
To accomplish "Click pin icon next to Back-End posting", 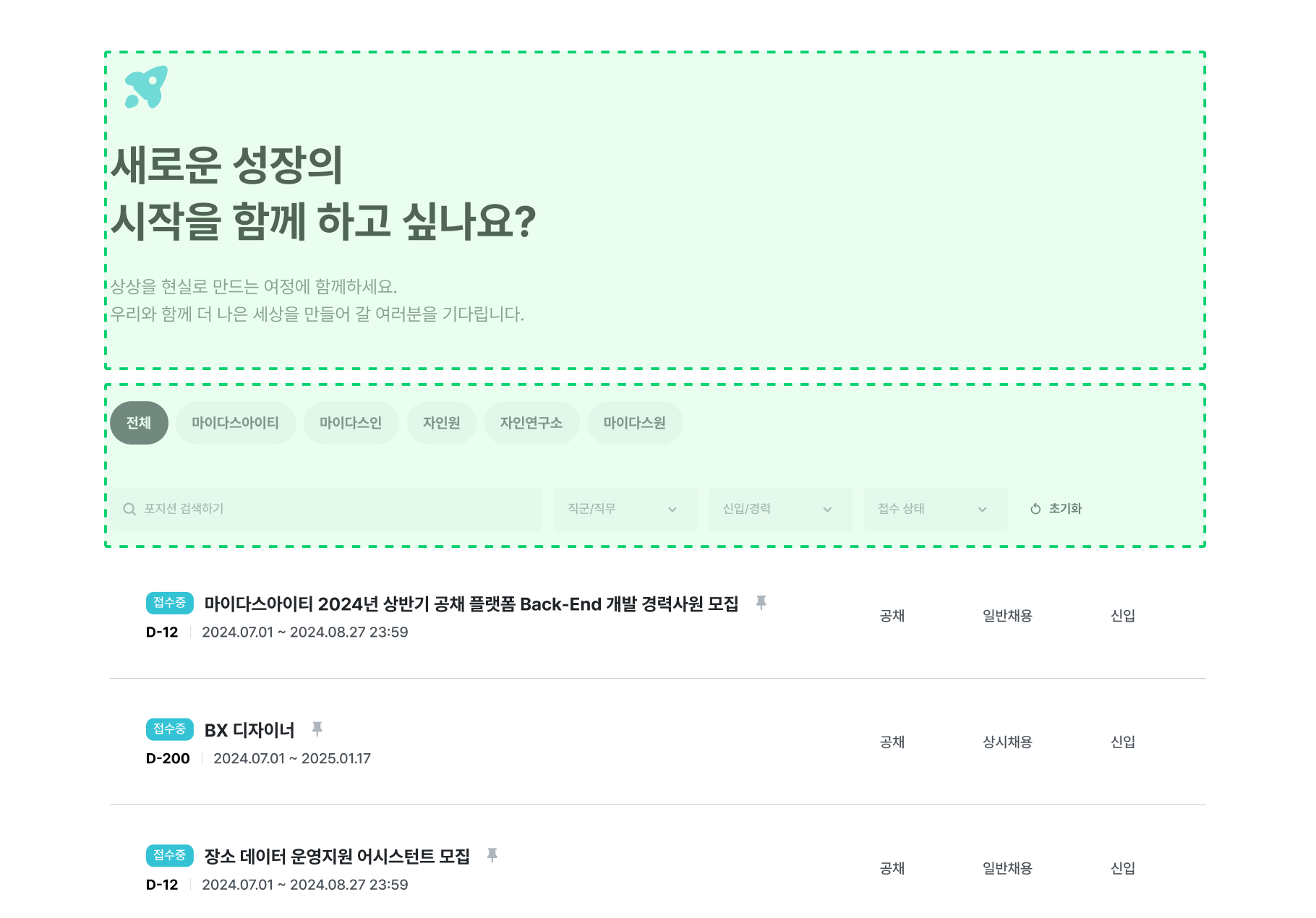I will click(x=761, y=602).
